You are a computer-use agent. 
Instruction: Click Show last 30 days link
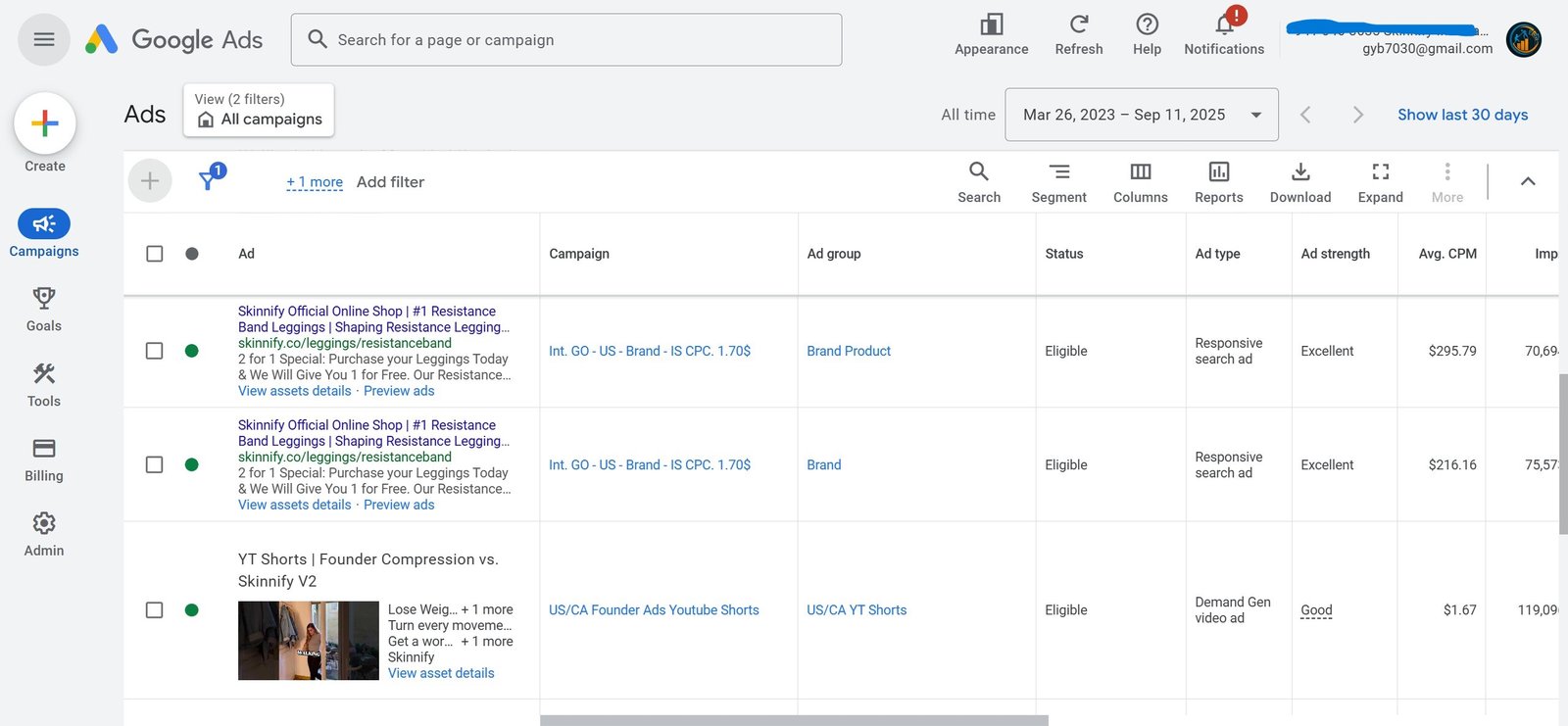pos(1462,115)
